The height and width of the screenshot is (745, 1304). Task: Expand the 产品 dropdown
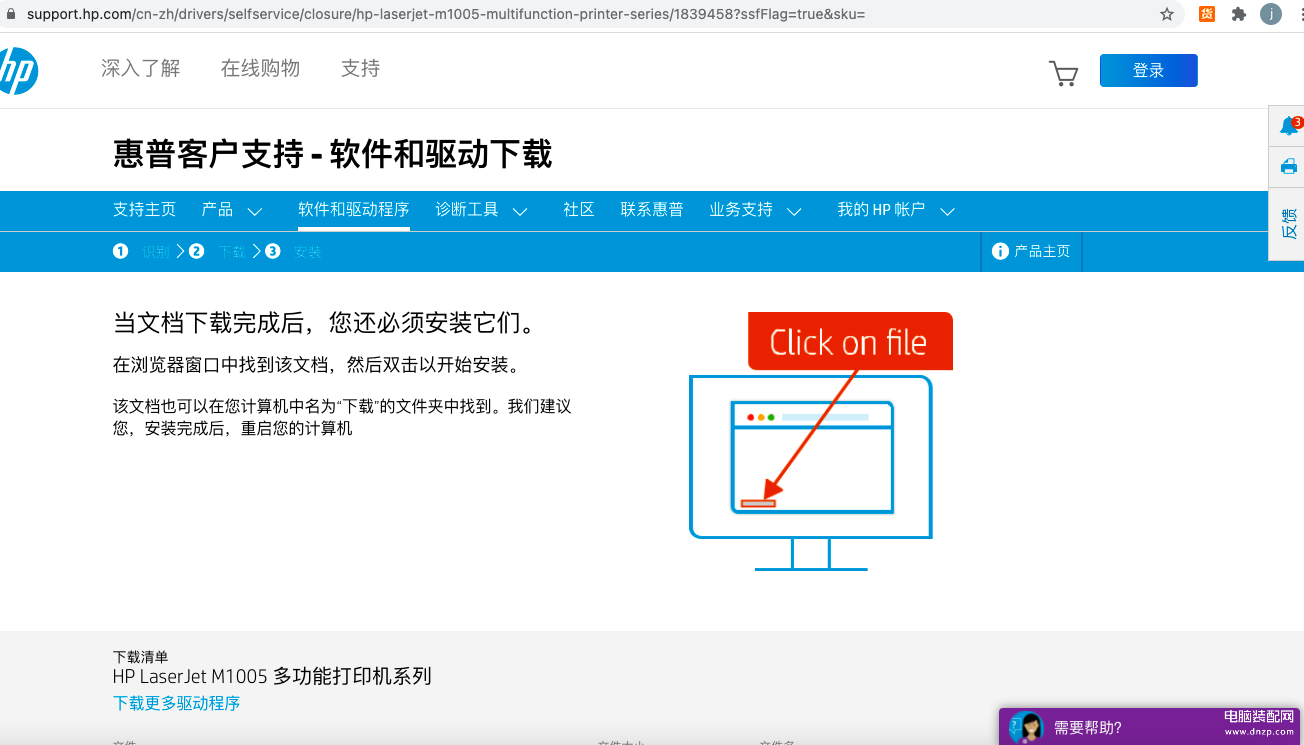click(232, 210)
